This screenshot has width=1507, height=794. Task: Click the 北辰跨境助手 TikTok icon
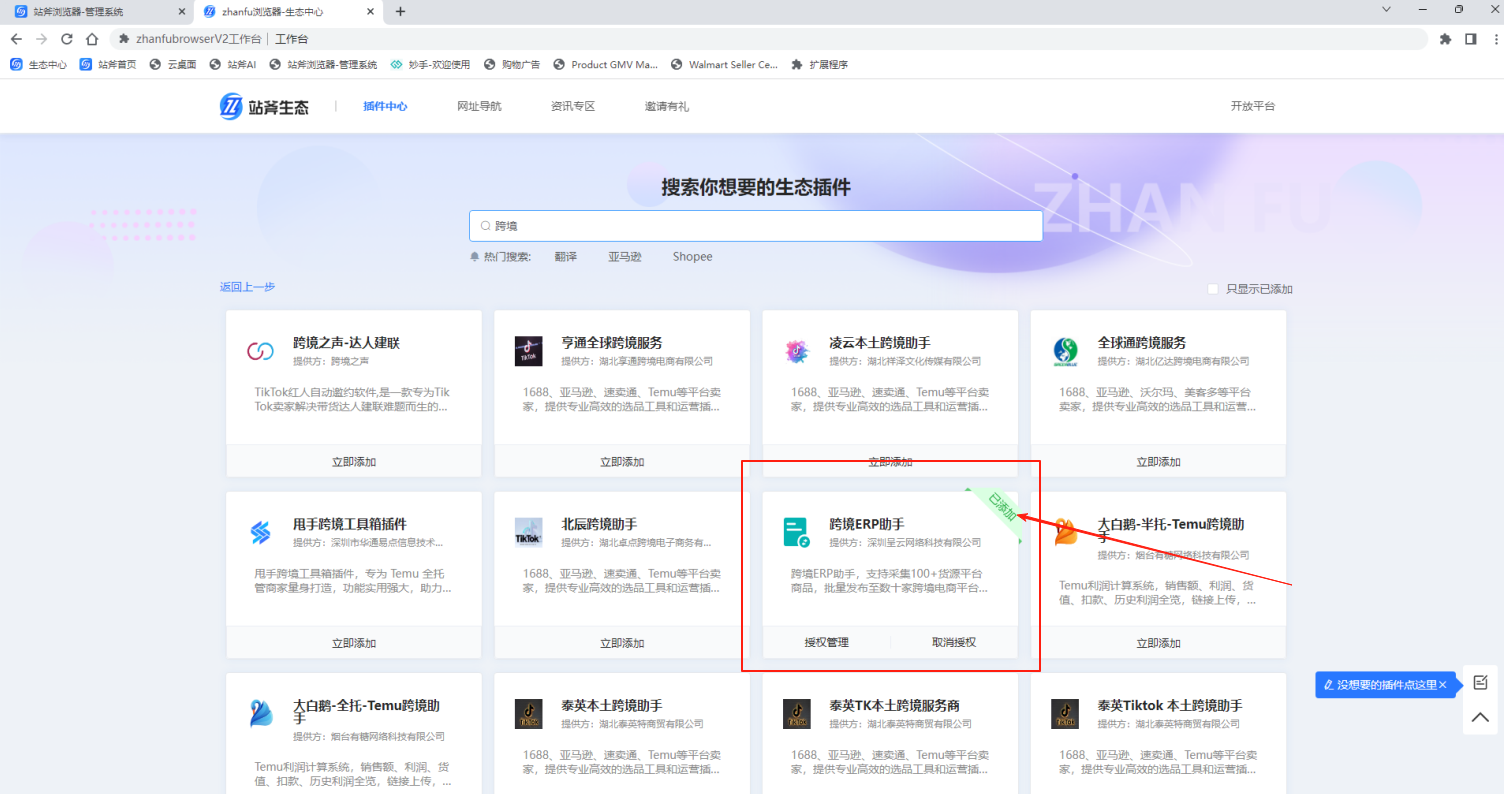click(528, 532)
